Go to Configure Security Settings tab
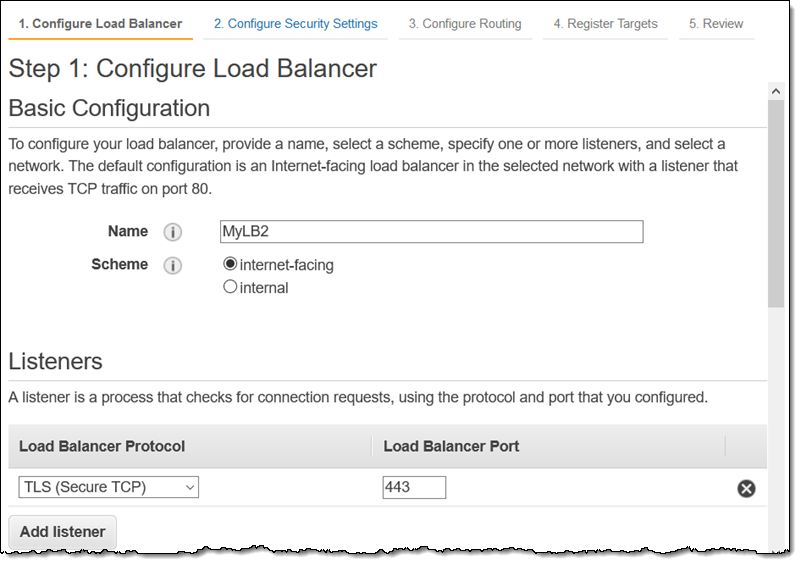Screen dimensions: 800x564 pyautogui.click(x=295, y=23)
